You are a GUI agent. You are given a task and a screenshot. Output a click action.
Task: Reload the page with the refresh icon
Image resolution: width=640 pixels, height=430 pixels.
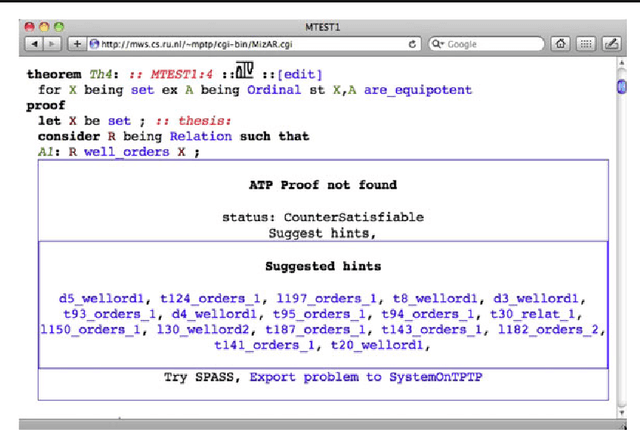pos(414,44)
